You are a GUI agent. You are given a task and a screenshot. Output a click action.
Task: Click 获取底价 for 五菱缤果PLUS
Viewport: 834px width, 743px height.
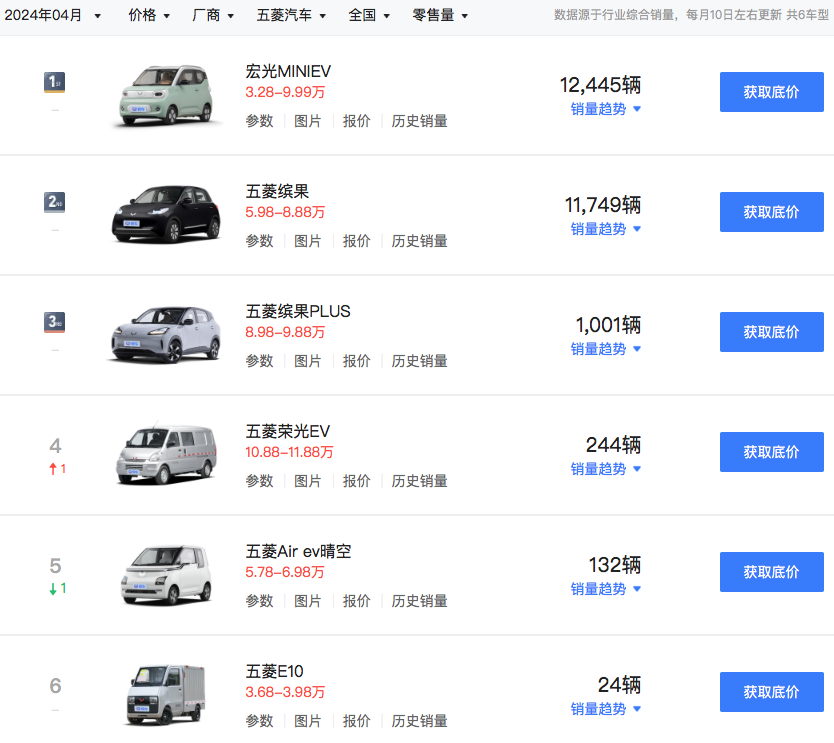click(772, 332)
